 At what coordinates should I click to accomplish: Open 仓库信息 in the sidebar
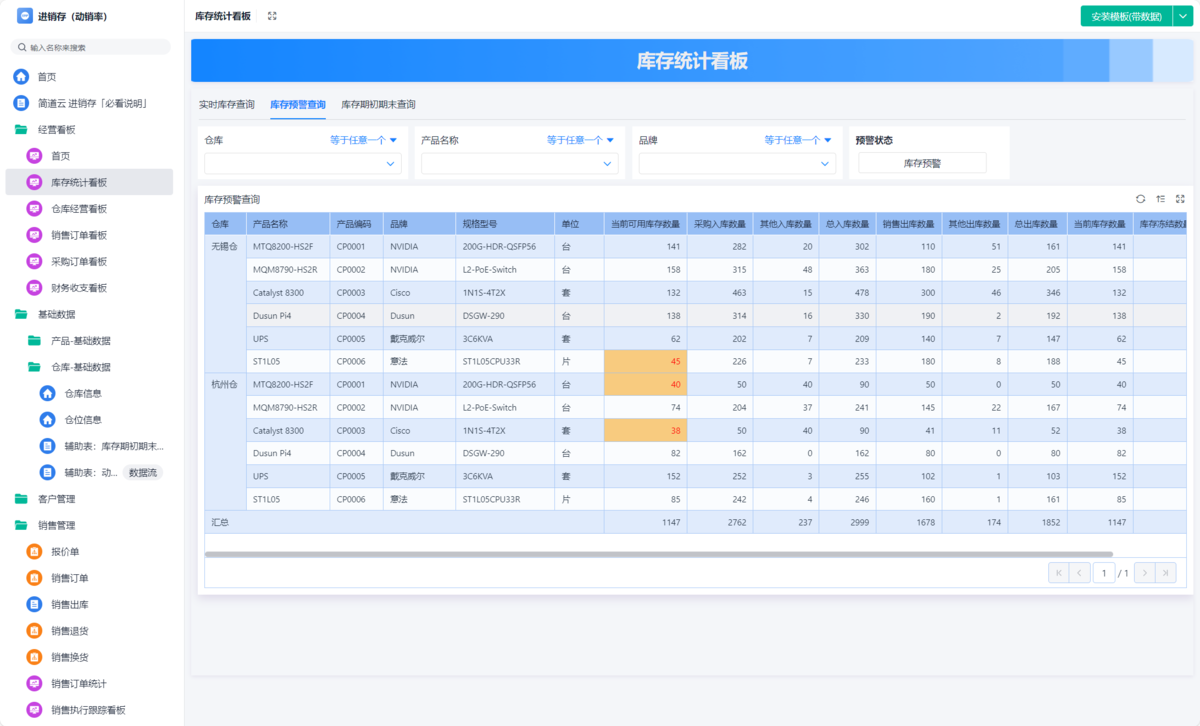pyautogui.click(x=82, y=394)
